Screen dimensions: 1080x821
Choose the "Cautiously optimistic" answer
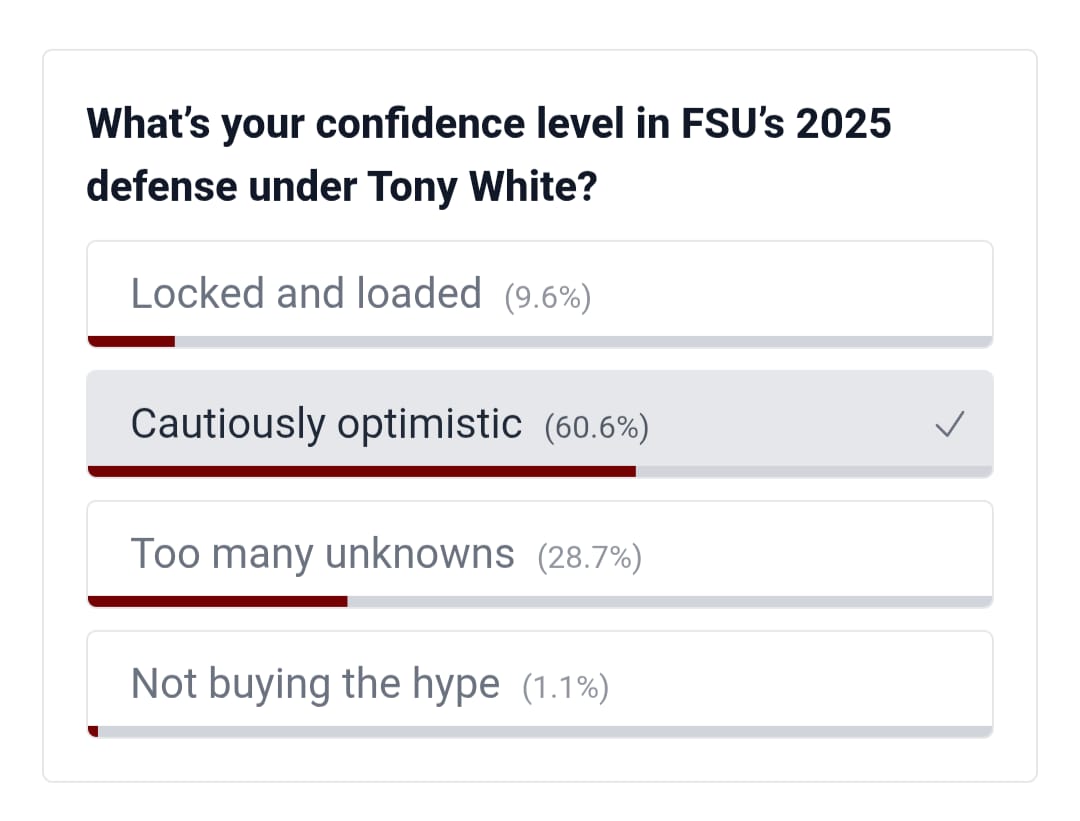[326, 424]
